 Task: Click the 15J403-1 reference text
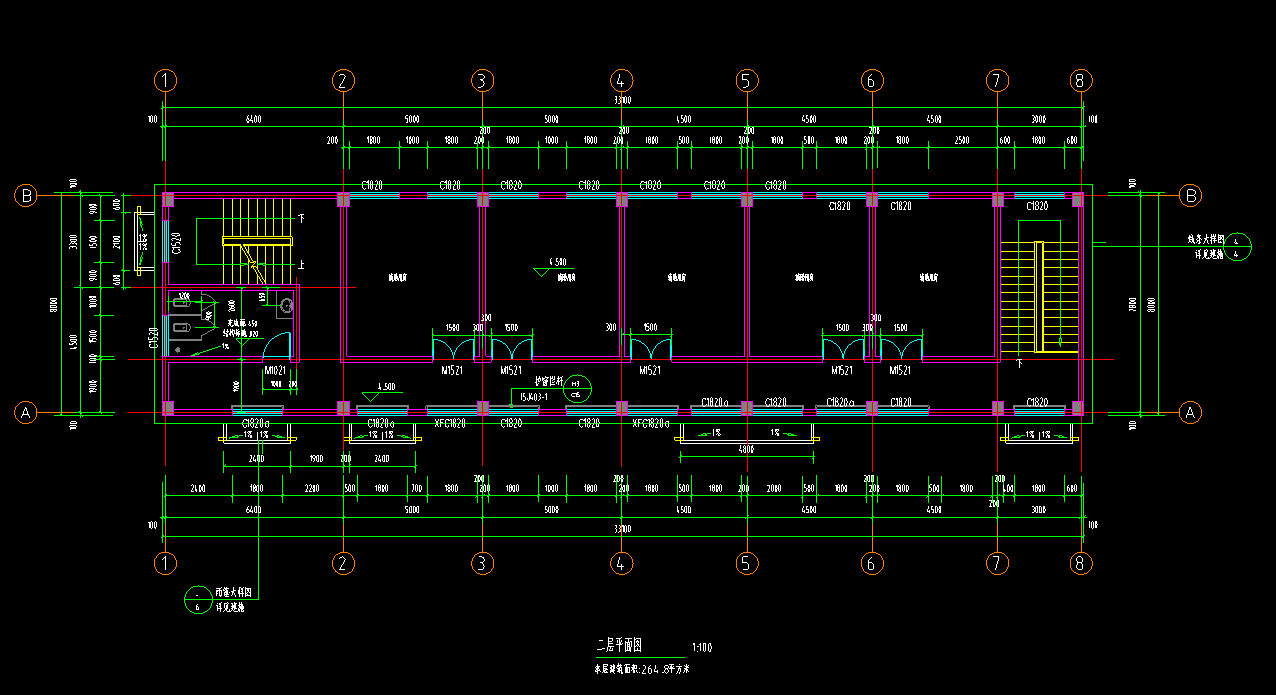(x=533, y=397)
